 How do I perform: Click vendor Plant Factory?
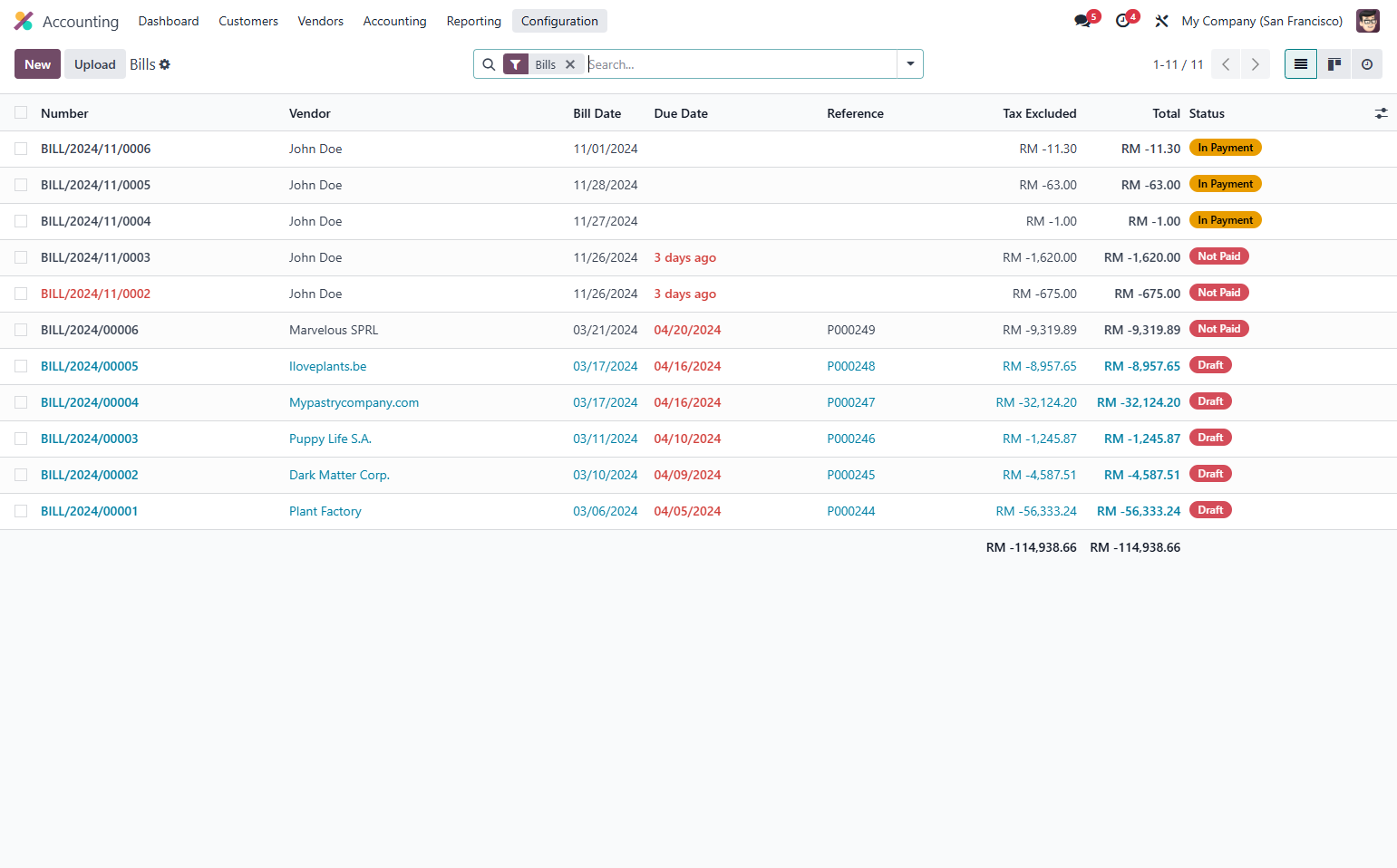(x=325, y=511)
